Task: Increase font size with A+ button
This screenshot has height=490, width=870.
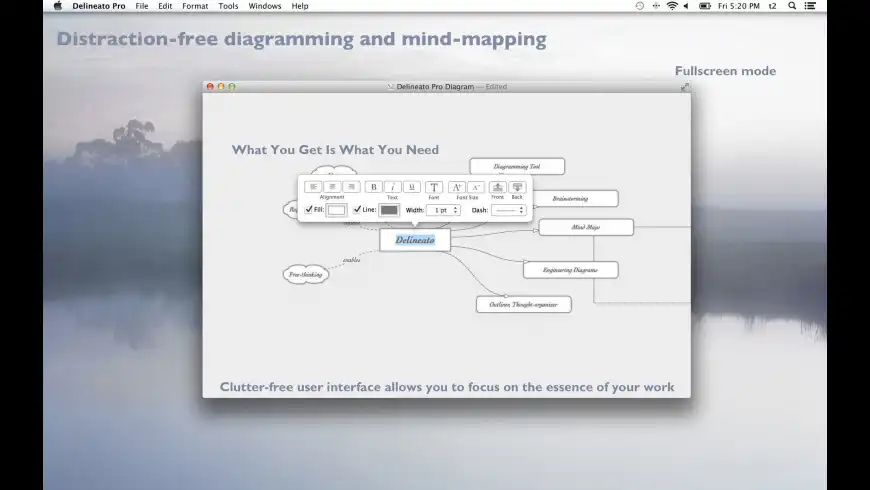Action: pos(457,187)
